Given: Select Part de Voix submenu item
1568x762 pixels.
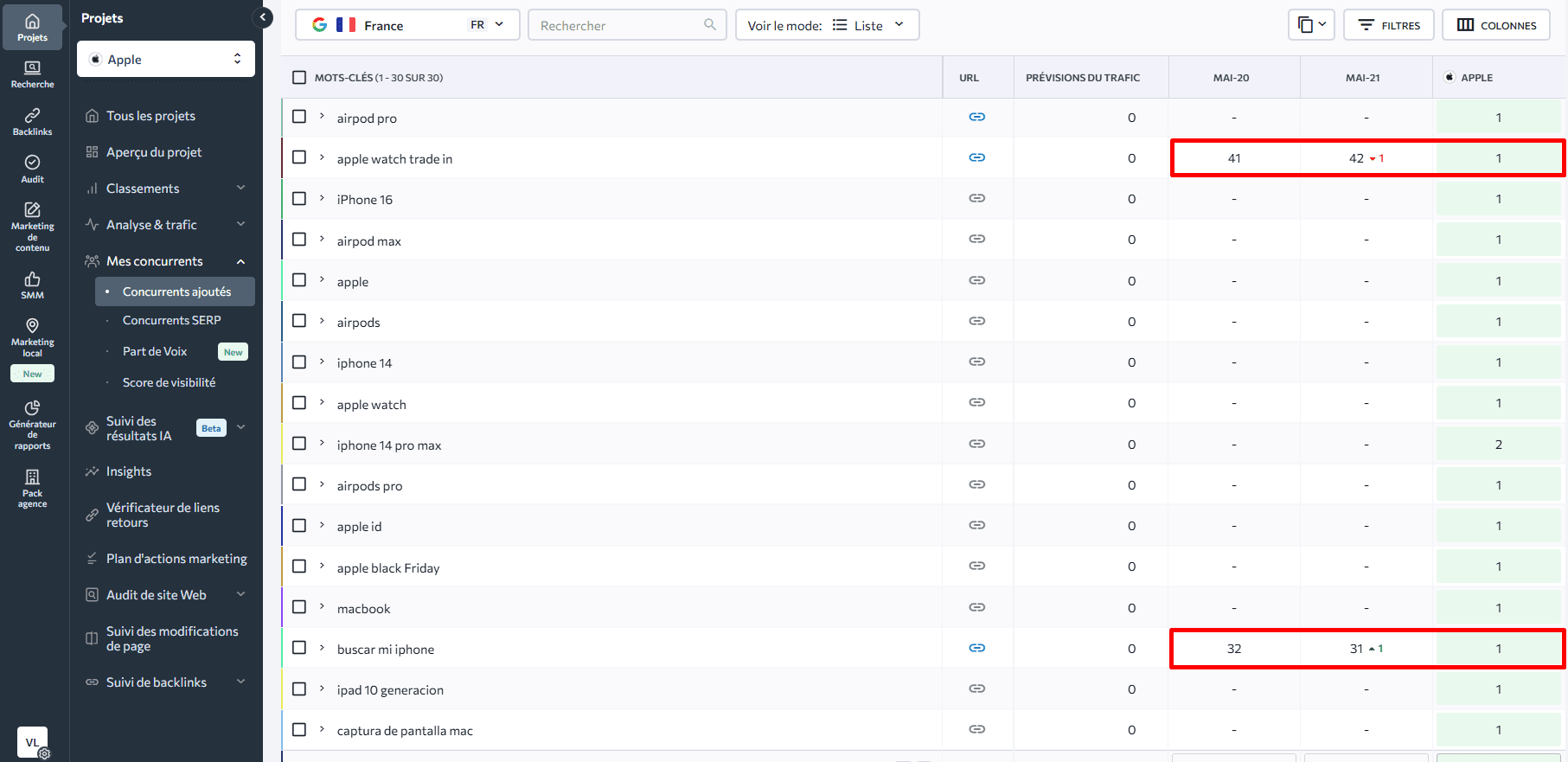Looking at the screenshot, I should (155, 351).
